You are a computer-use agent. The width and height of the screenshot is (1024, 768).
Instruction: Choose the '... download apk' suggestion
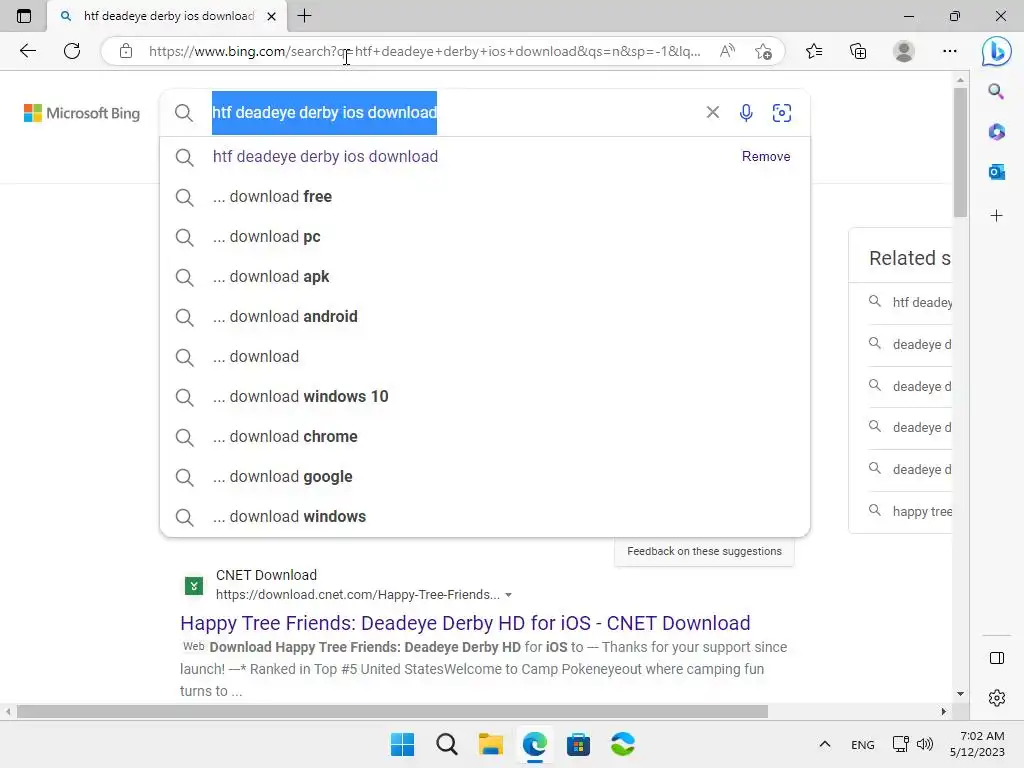[485, 276]
